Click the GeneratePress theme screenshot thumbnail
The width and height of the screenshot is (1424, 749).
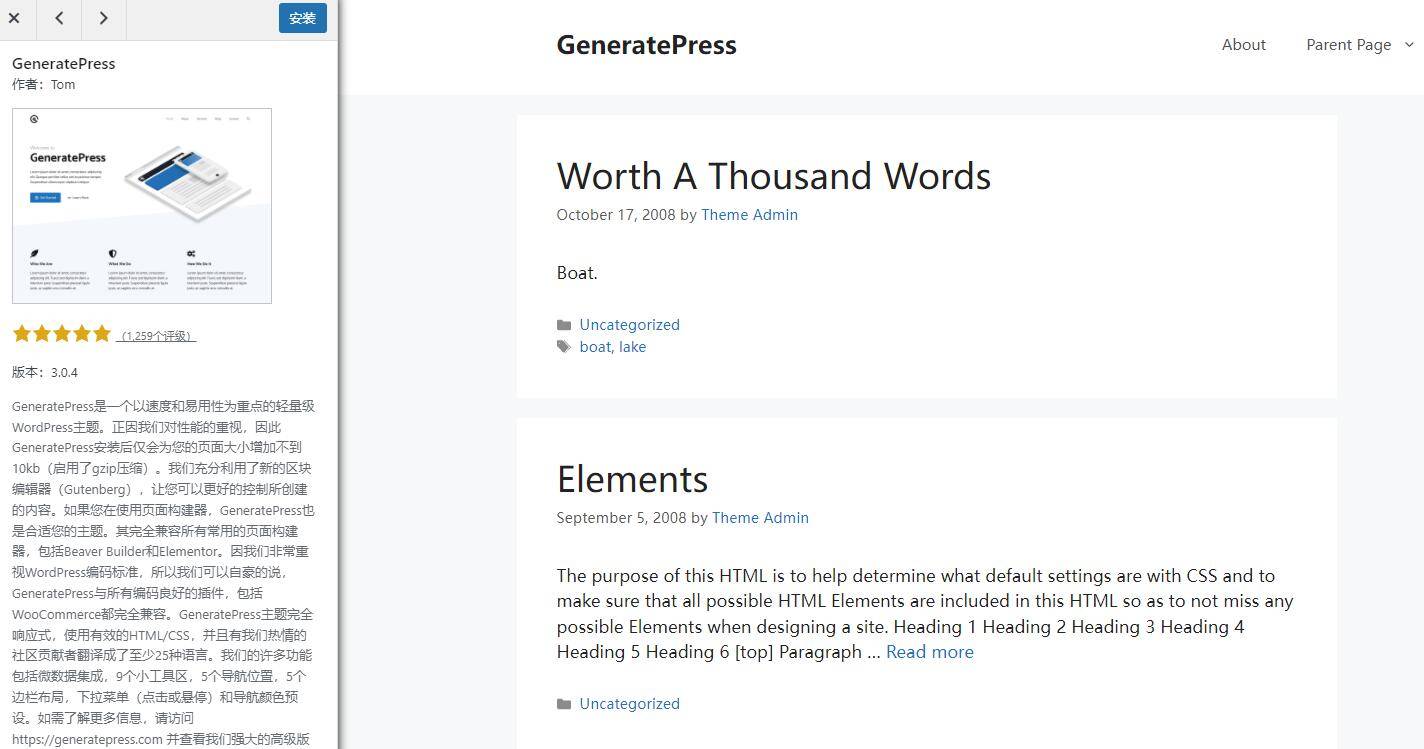(x=142, y=205)
